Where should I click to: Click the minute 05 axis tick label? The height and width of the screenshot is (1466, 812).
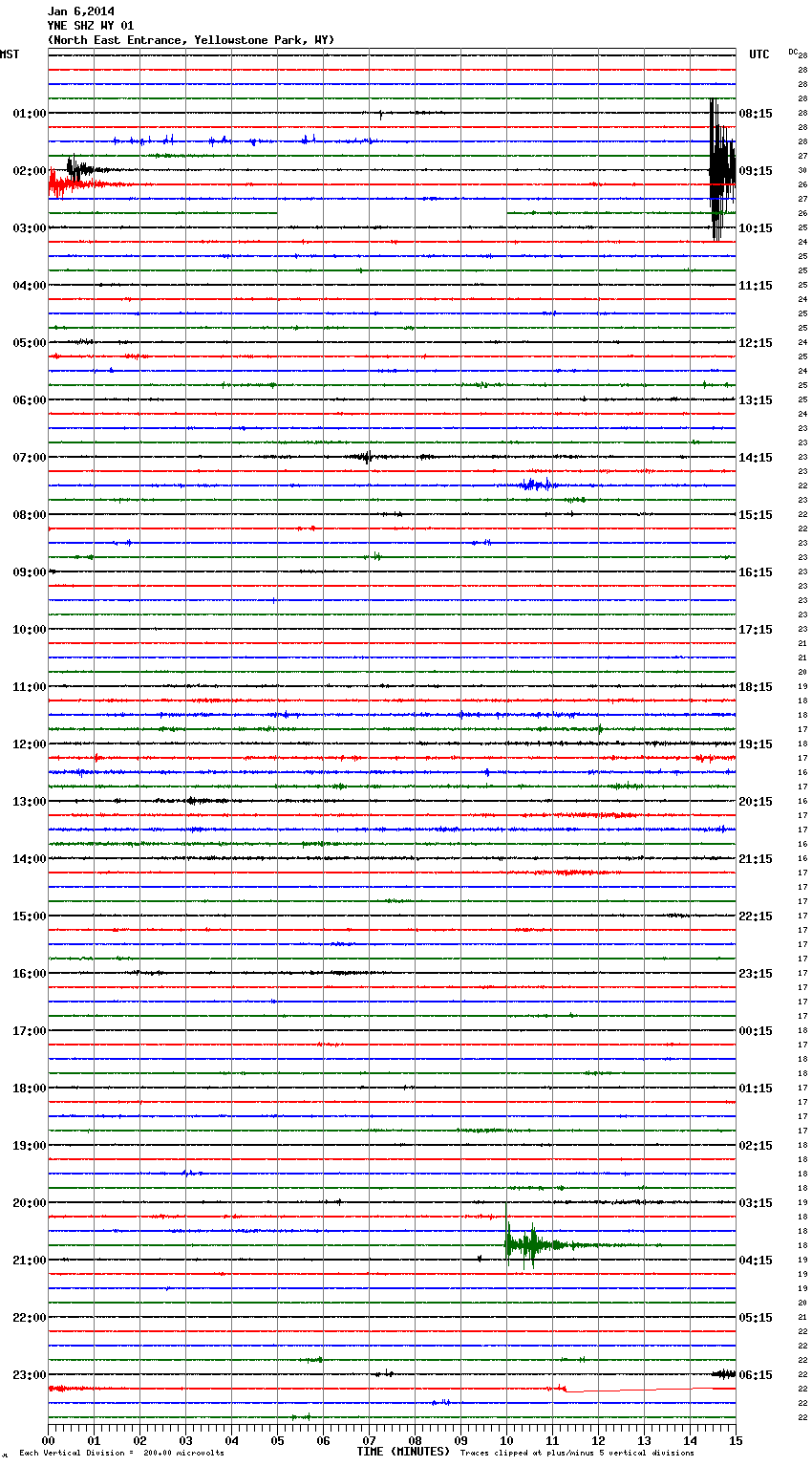click(x=277, y=1441)
